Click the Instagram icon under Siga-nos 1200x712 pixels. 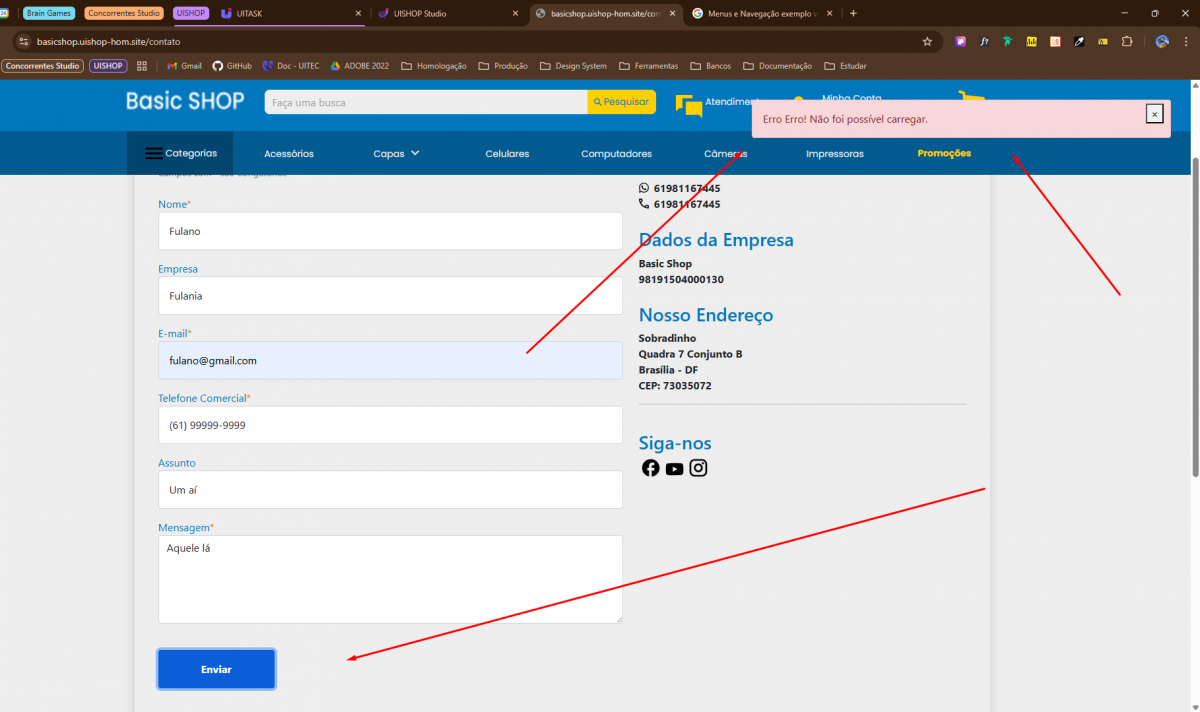698,468
